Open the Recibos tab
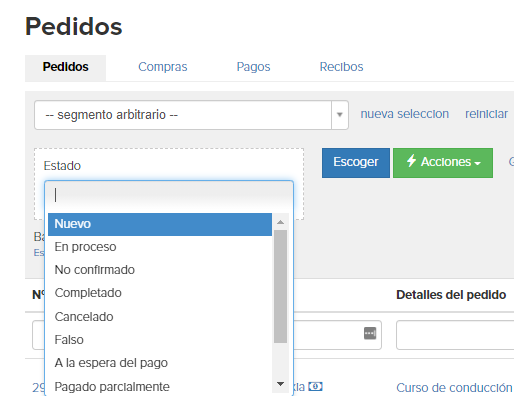514x396 pixels. point(341,67)
